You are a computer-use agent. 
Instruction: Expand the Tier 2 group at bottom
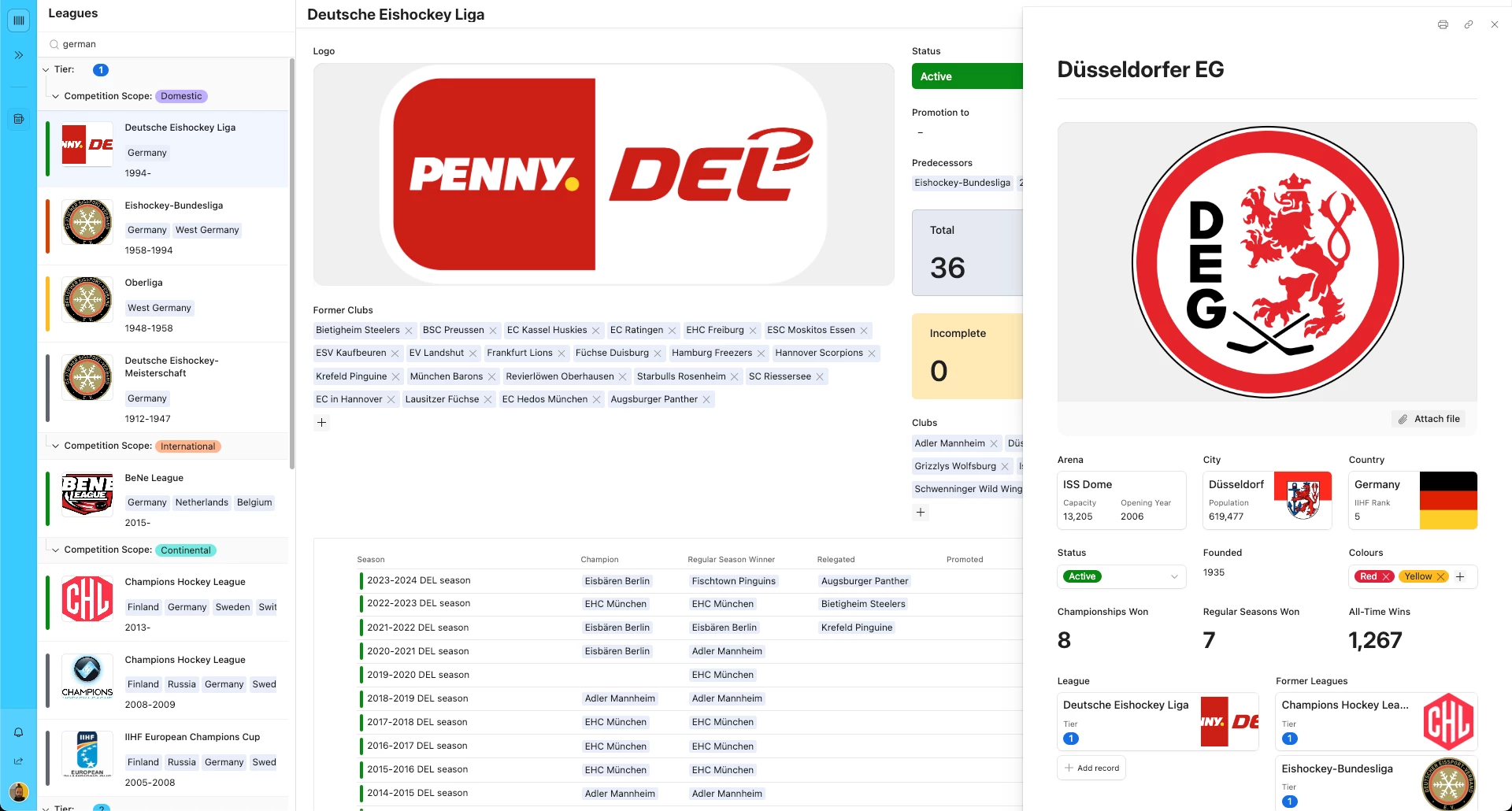point(46,808)
